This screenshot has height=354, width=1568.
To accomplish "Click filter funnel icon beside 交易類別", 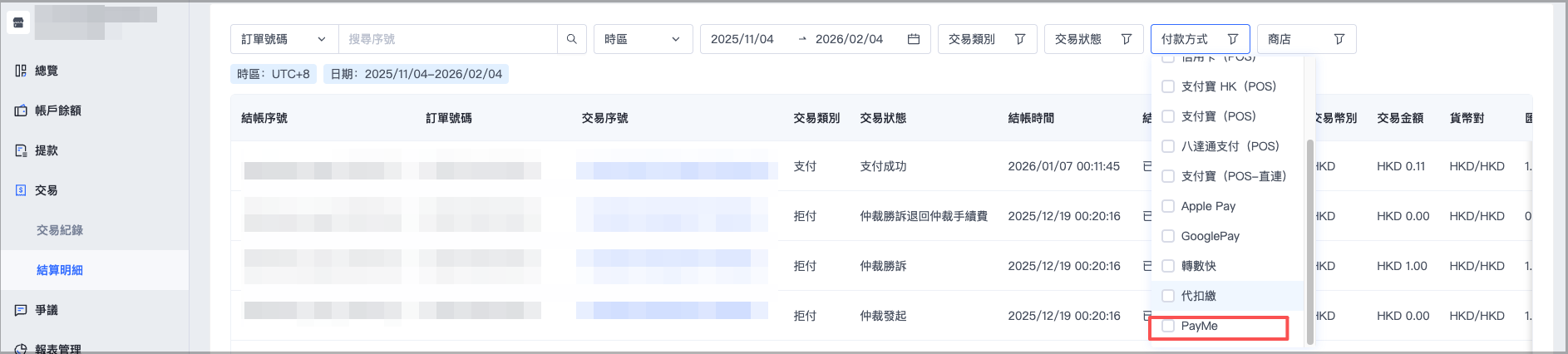I will point(1019,39).
